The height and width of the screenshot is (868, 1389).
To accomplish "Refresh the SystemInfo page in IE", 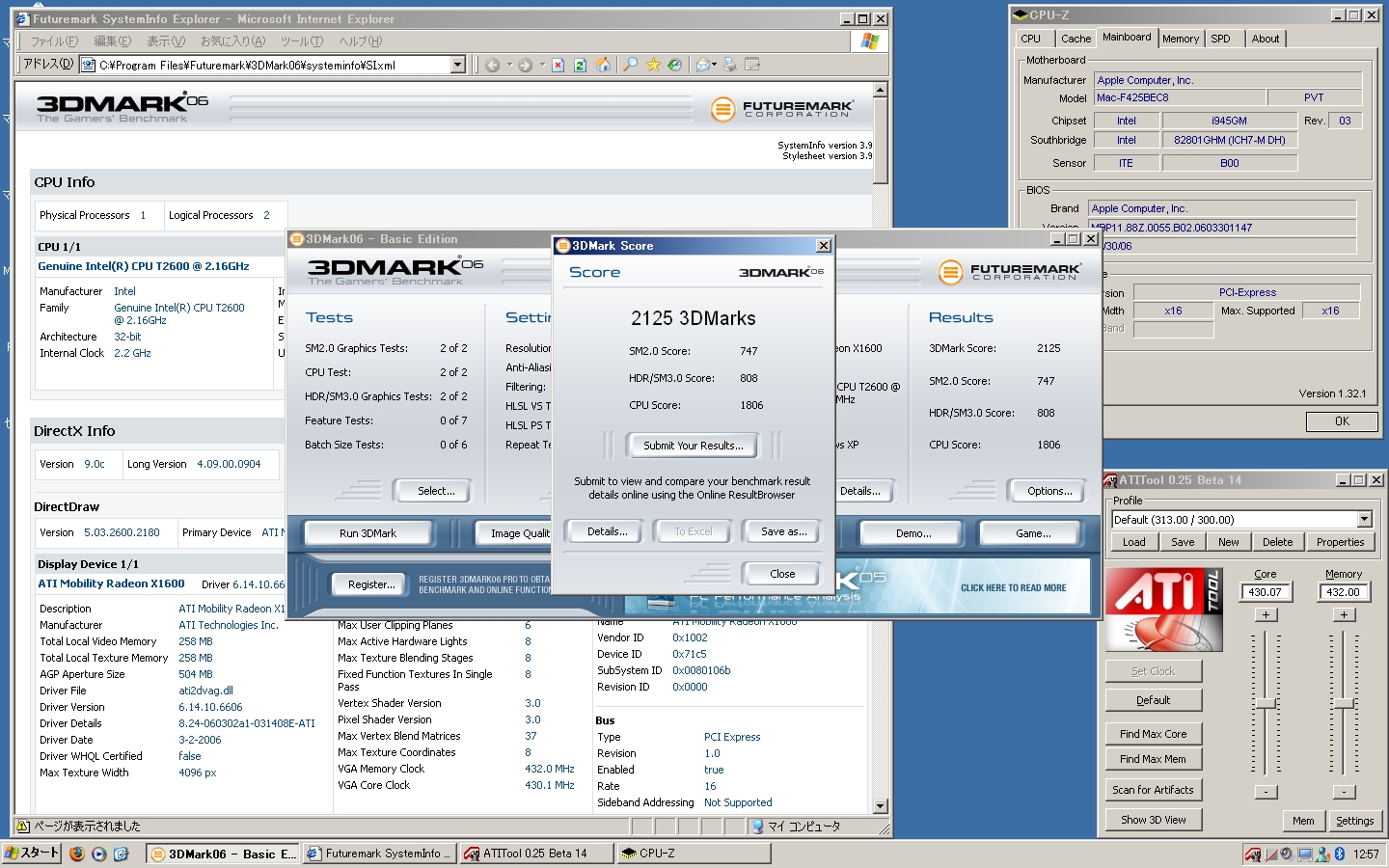I will click(x=580, y=65).
